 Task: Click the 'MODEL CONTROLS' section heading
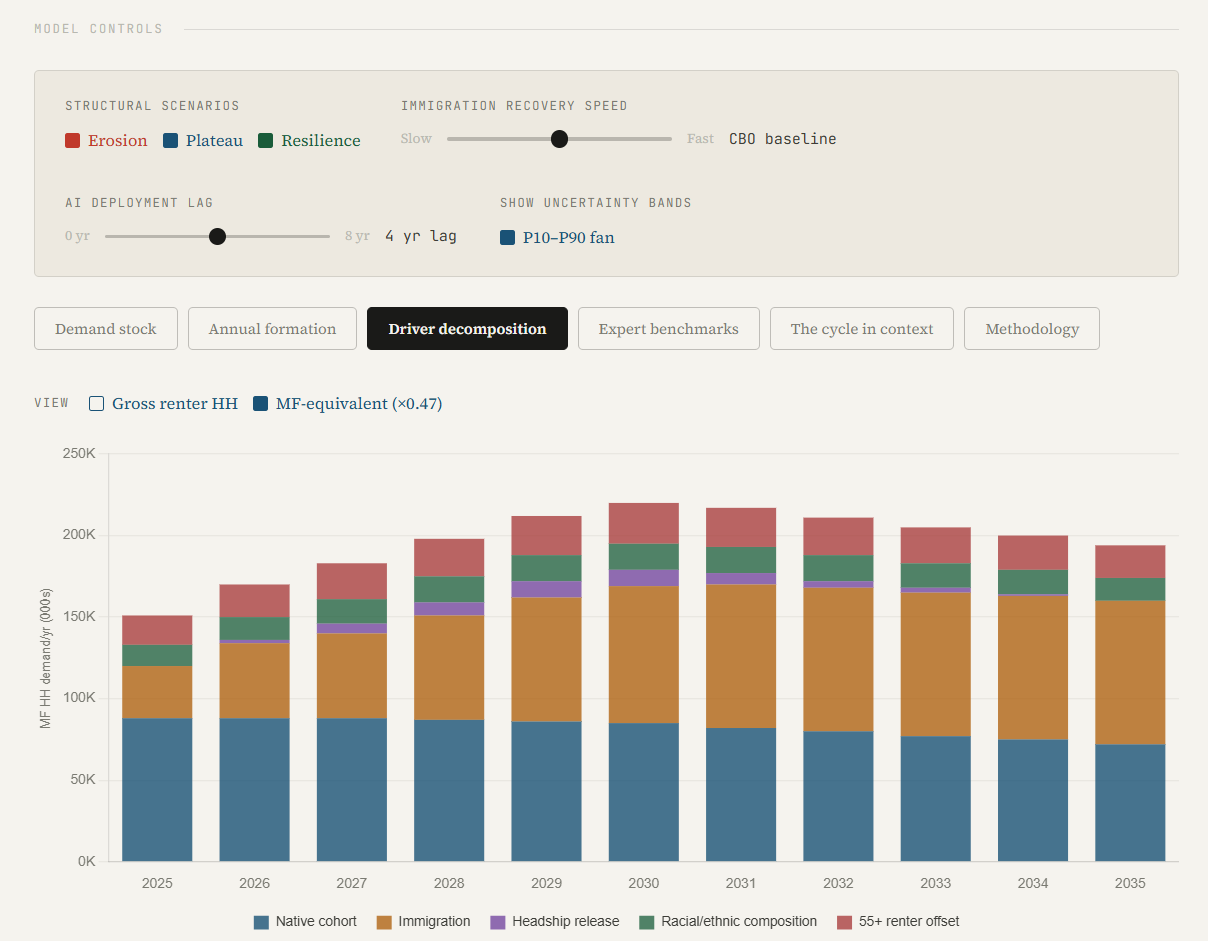click(x=98, y=29)
